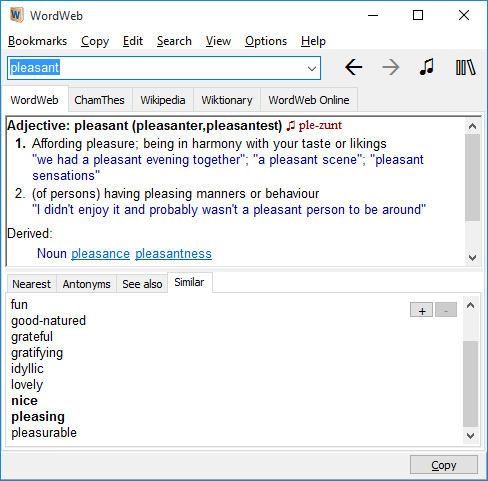The image size is (488, 481).
Task: Open the Bookmarks menu
Action: click(38, 41)
